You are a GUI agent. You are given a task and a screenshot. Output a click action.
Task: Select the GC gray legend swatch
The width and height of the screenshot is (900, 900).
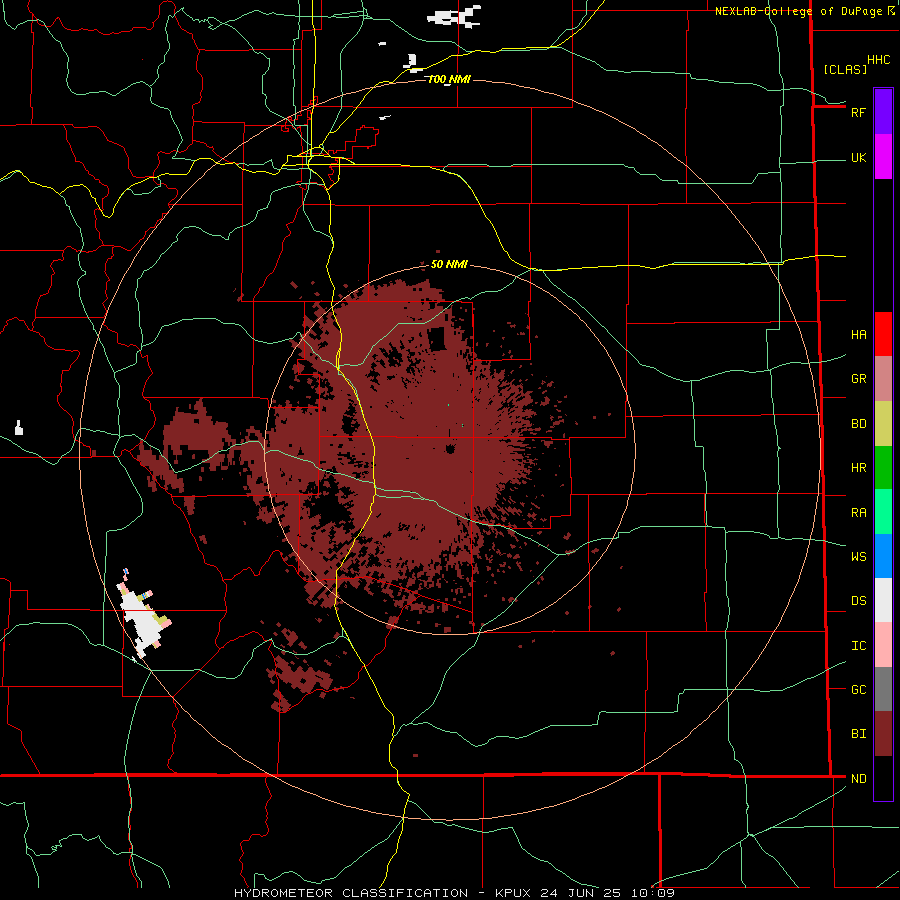pos(883,689)
